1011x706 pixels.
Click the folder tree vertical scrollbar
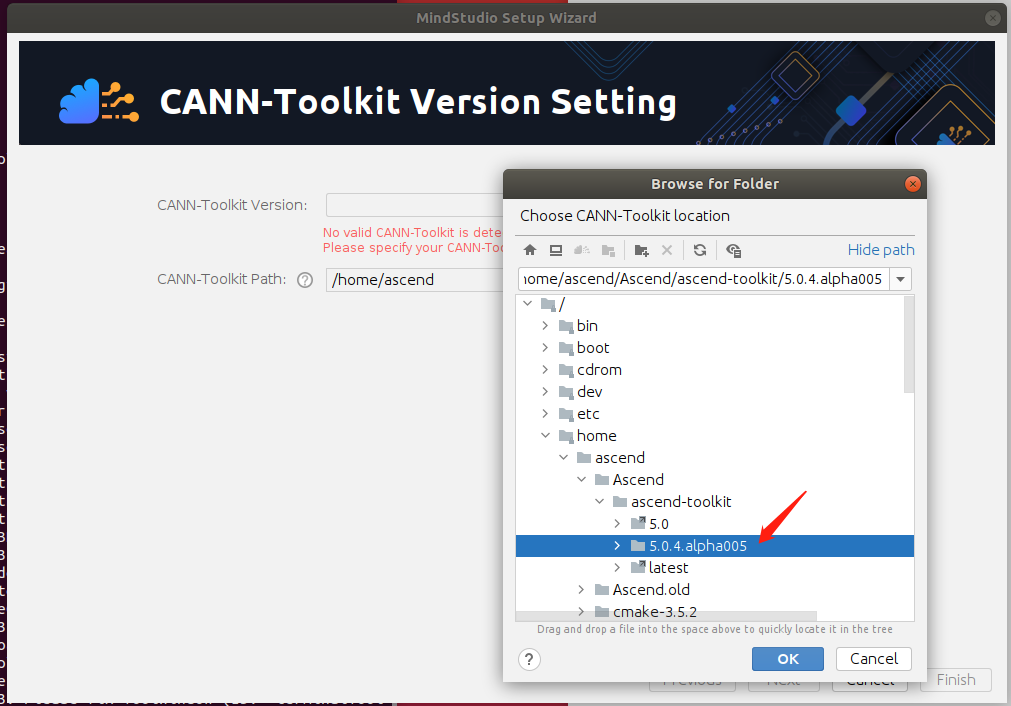[908, 345]
